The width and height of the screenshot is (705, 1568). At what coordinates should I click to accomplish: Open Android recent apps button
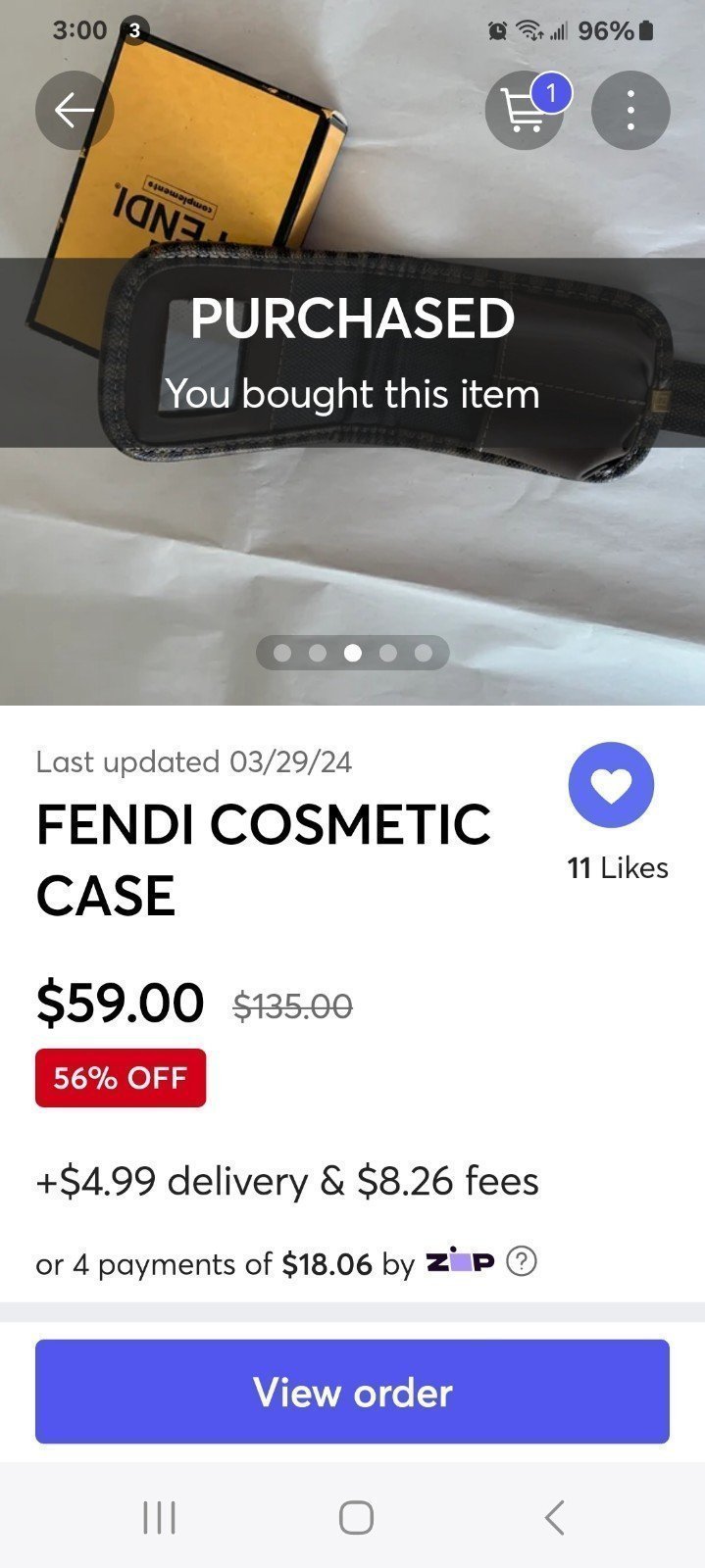tap(159, 1517)
